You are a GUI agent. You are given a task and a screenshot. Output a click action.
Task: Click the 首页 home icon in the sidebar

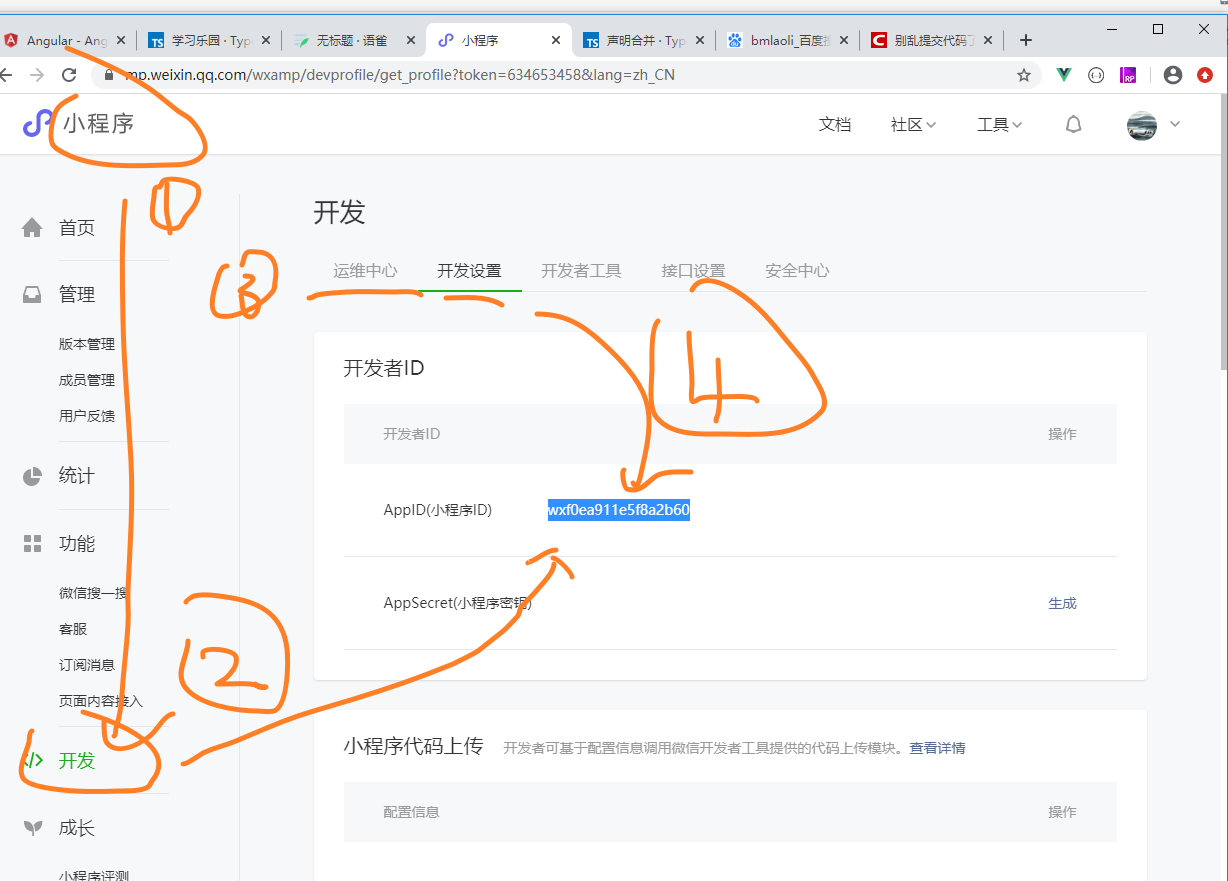pos(33,228)
